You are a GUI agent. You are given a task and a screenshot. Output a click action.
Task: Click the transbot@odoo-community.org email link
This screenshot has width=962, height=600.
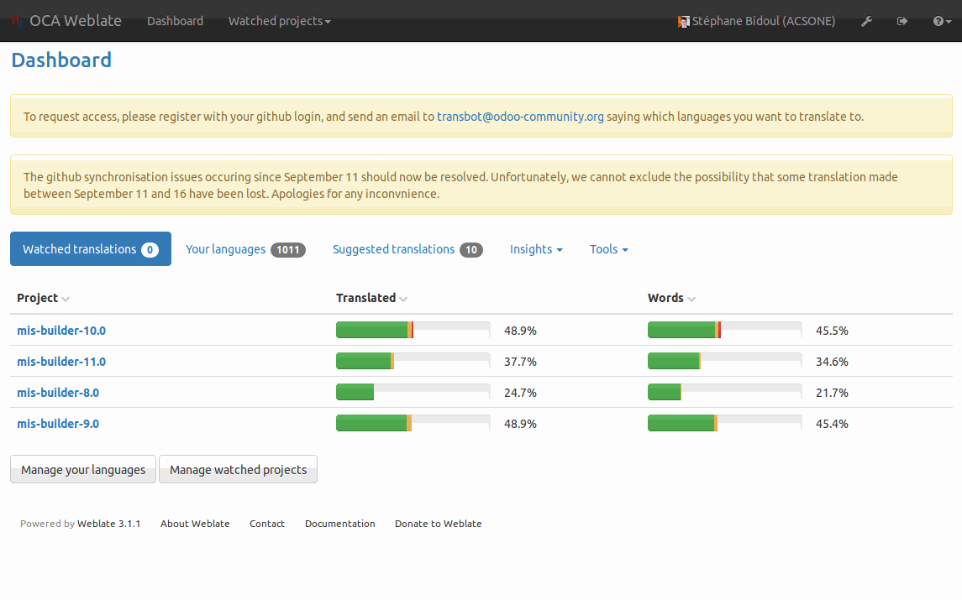[520, 116]
